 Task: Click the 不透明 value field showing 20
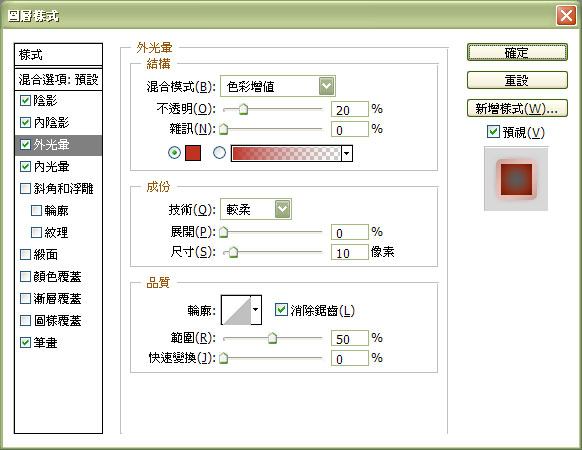[x=350, y=110]
